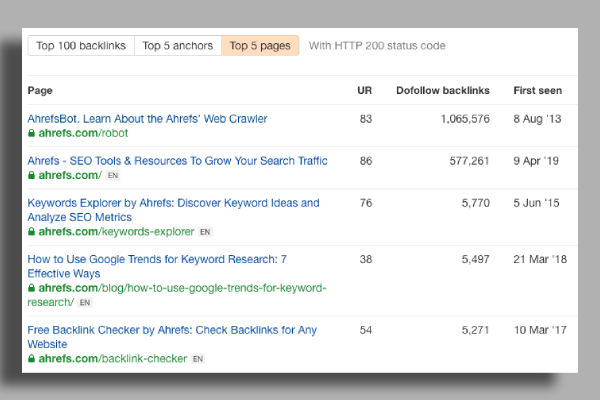Viewport: 600px width, 400px height.
Task: Click EN badge after research/ blog URL
Action: pyautogui.click(x=85, y=303)
